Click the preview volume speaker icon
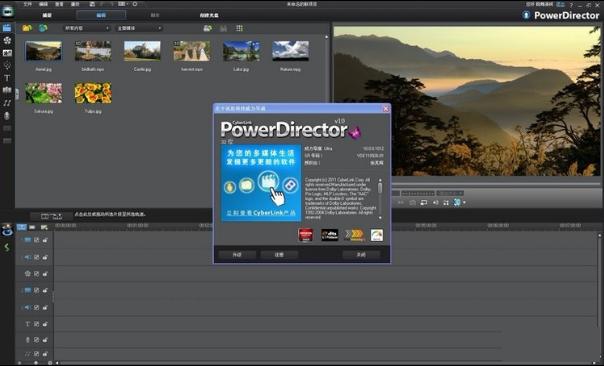Viewport: 604px width, 366px height. pyautogui.click(x=435, y=202)
